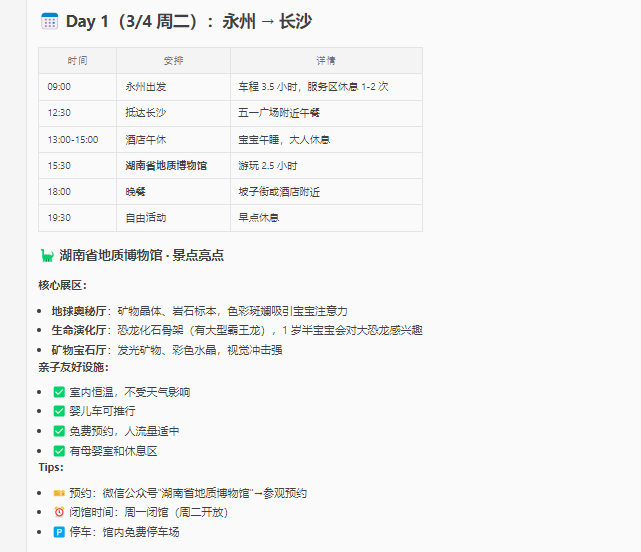
Task: Click the 安排 column header
Action: pos(173,61)
